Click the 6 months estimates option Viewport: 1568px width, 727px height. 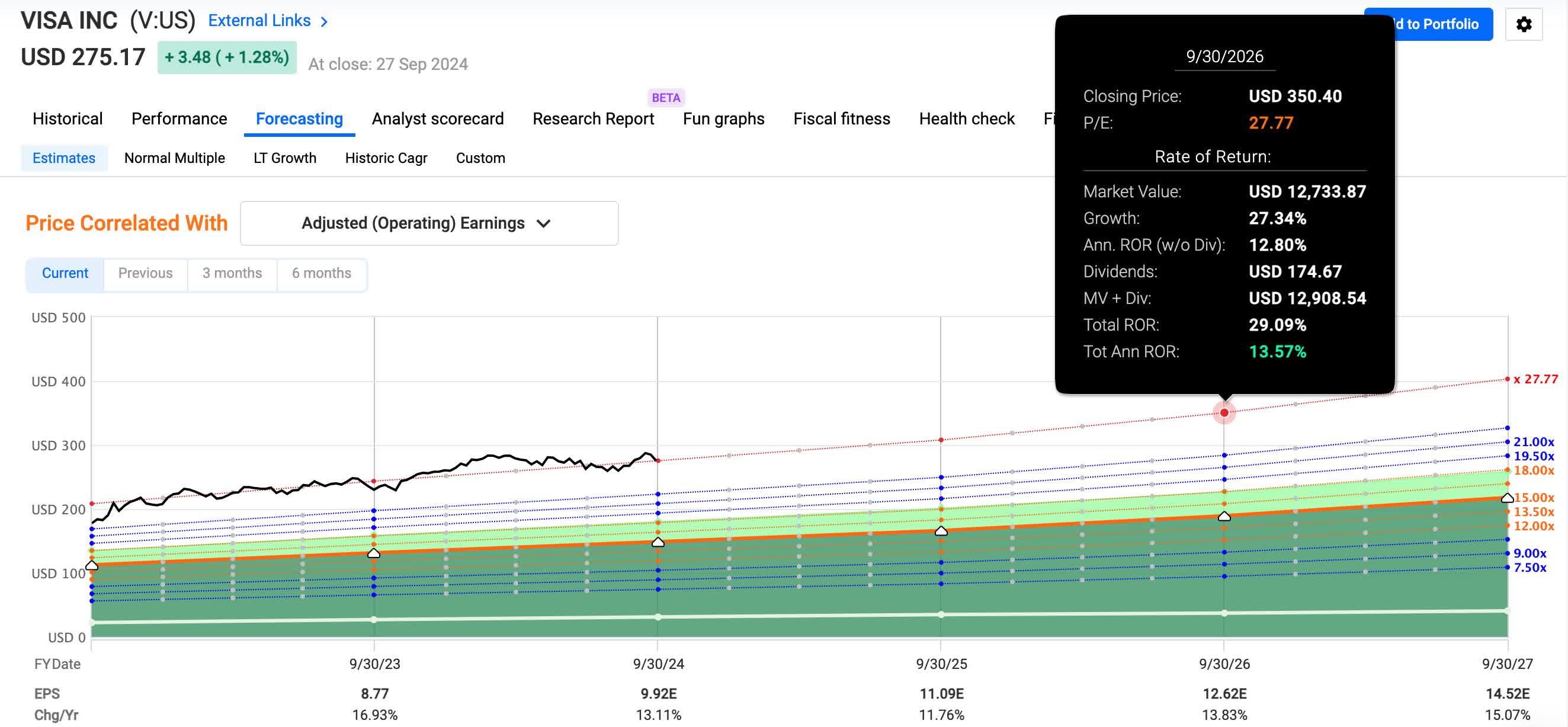(321, 273)
